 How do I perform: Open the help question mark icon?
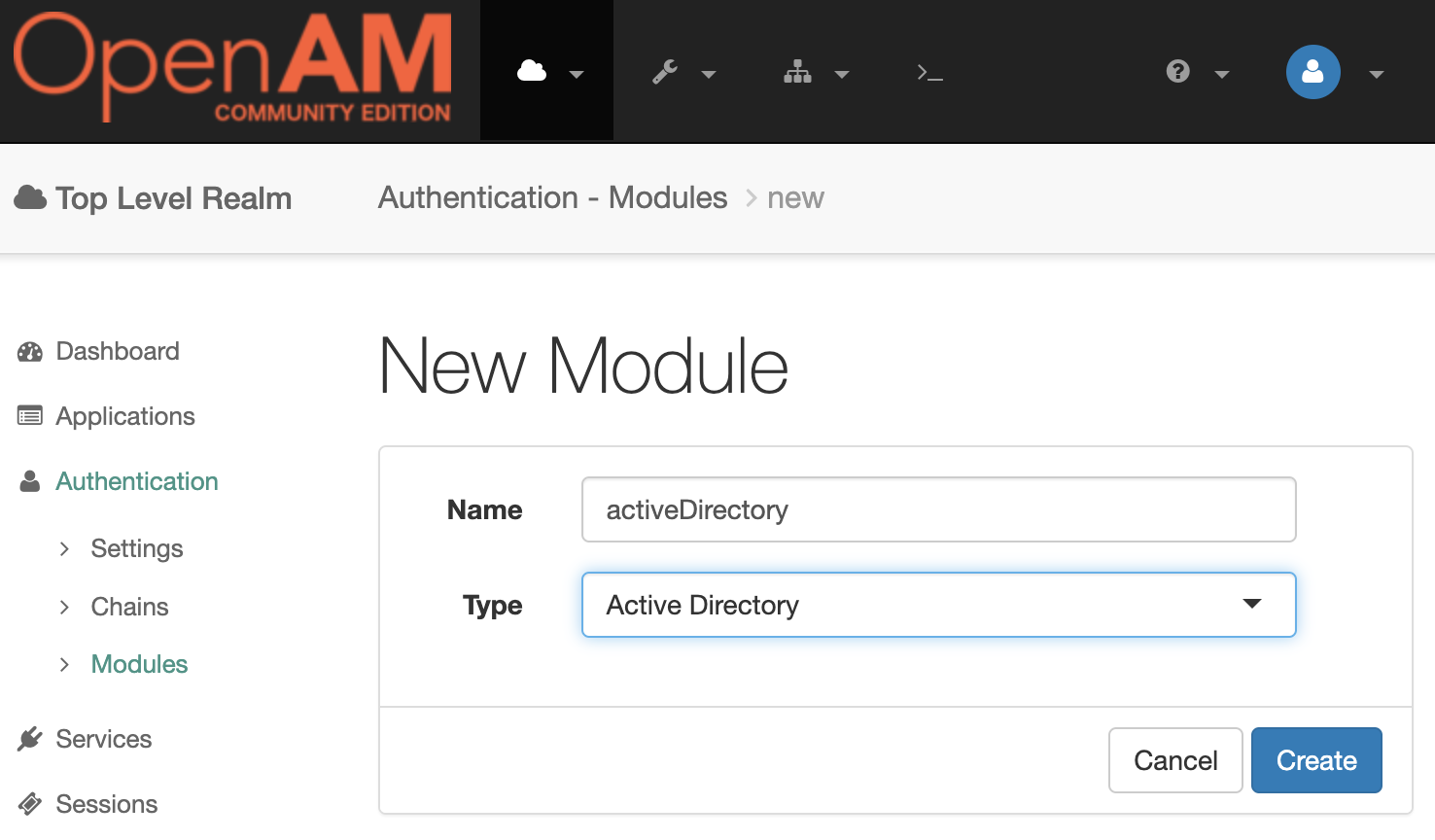click(1178, 71)
